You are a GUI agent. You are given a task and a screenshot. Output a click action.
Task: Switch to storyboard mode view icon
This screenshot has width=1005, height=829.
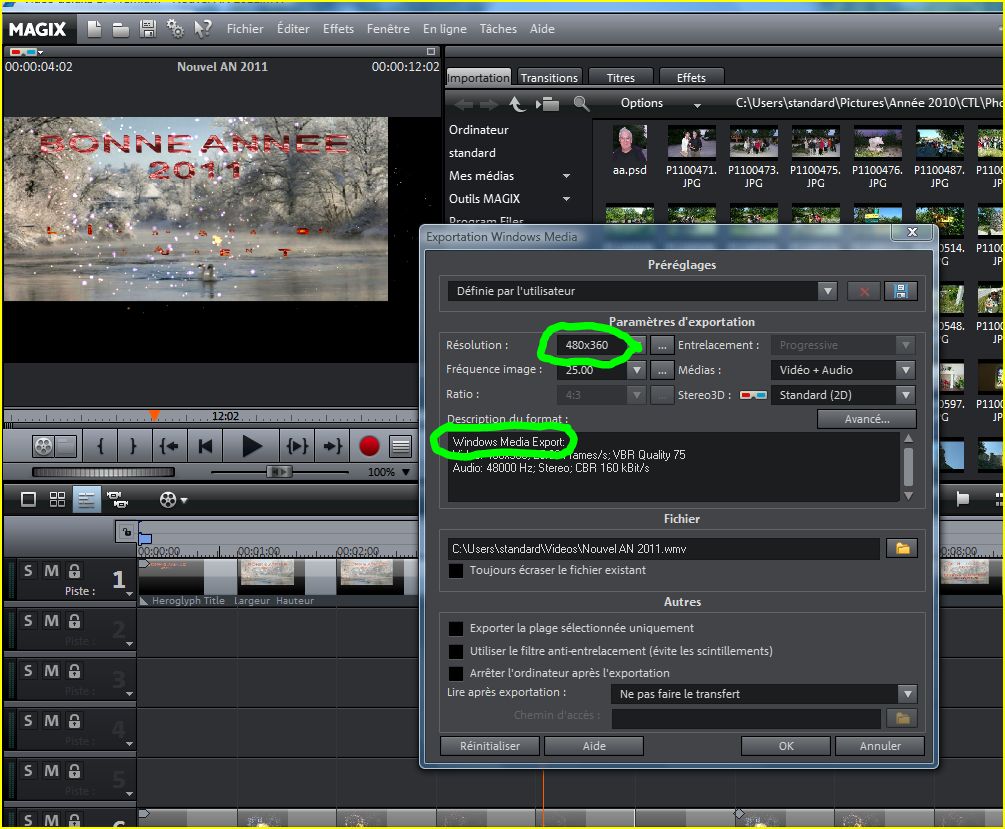28,499
